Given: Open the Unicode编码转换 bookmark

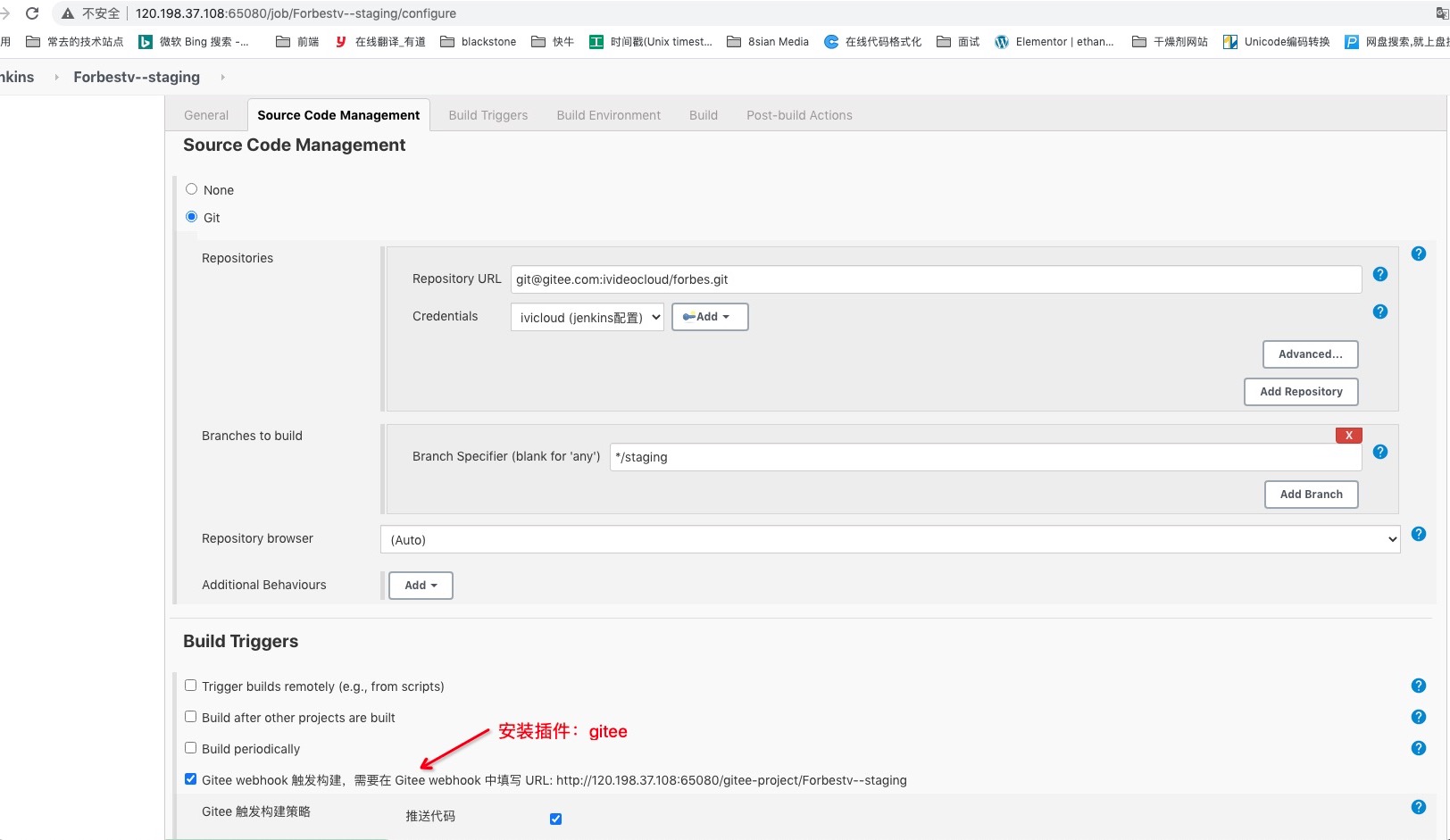Looking at the screenshot, I should pyautogui.click(x=1276, y=42).
